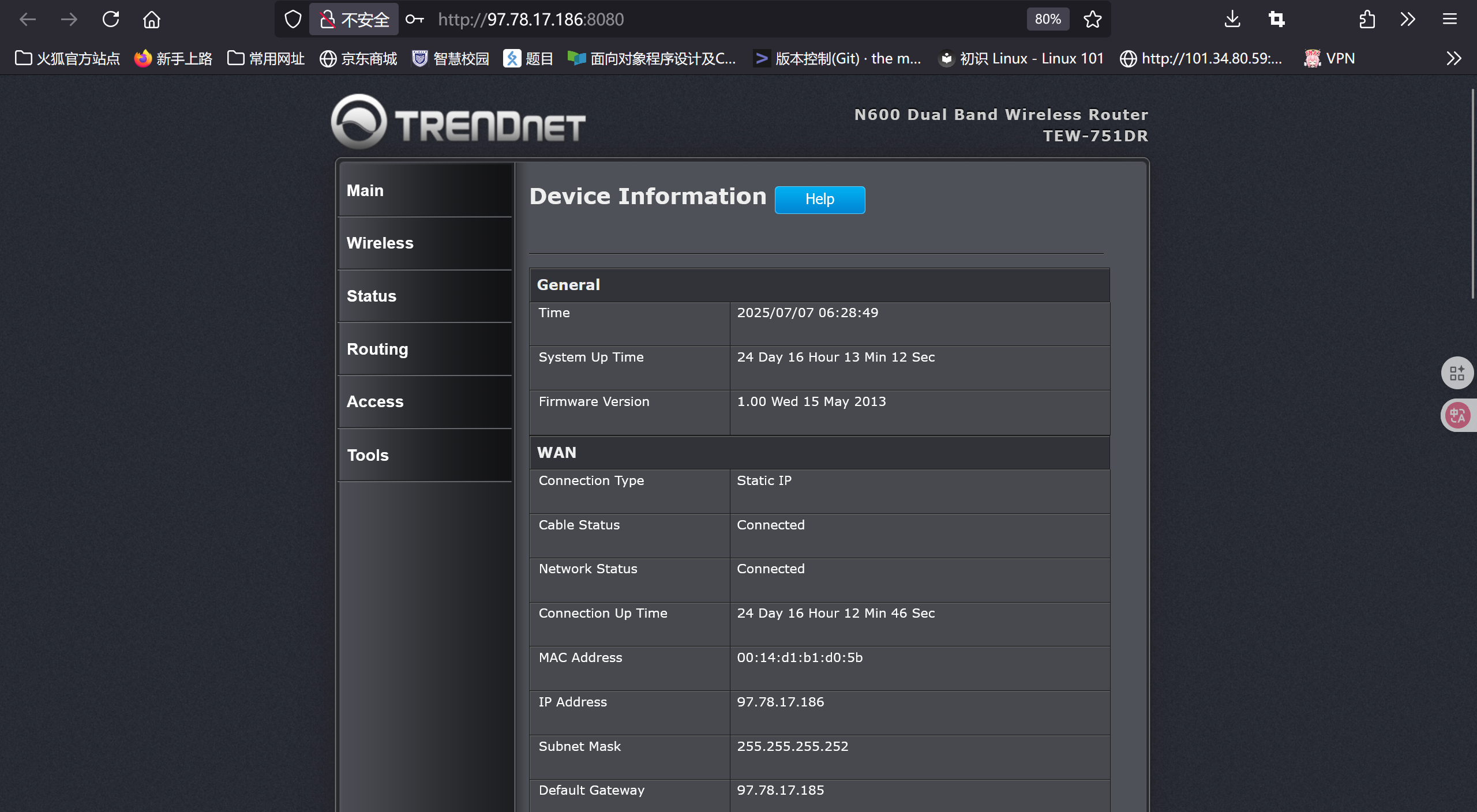Go to the browser home page

[x=152, y=20]
